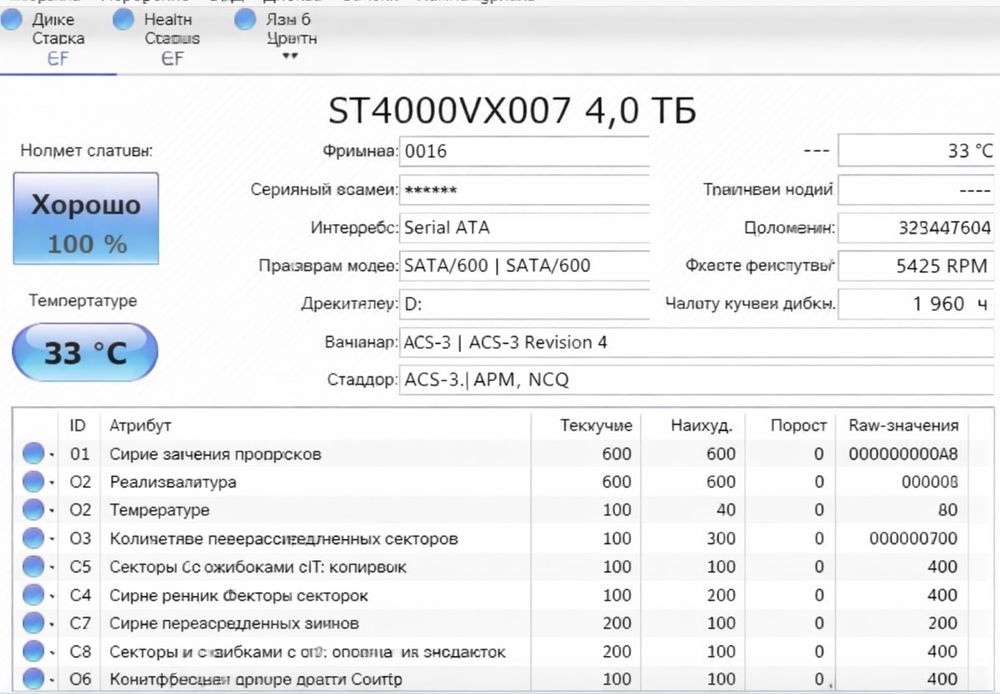Viewport: 1000px width, 694px height.
Task: Click the field showing ACS-3 | ACS-3 Revision 4
Action: (696, 343)
